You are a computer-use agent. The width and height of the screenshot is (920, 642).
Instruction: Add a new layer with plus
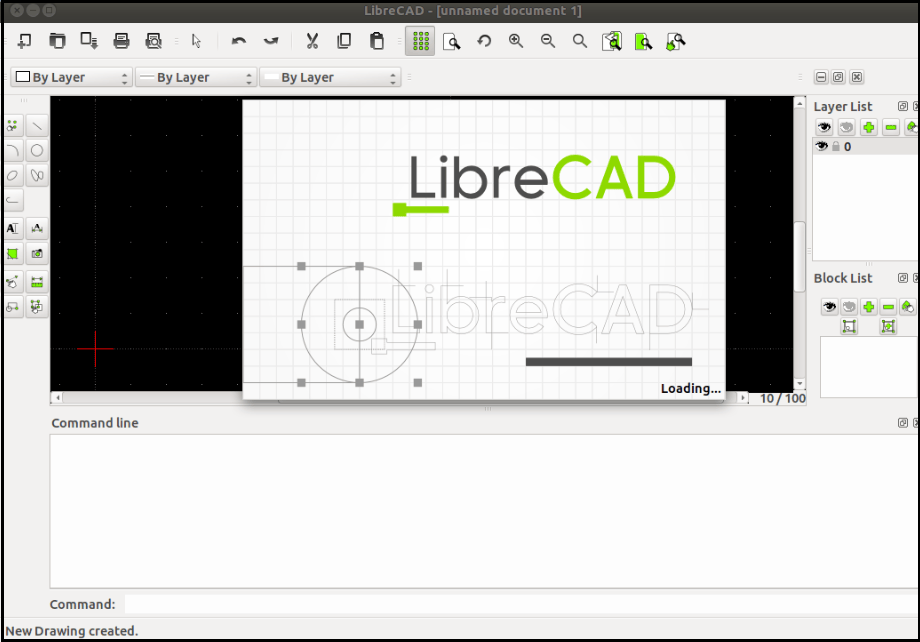(869, 127)
